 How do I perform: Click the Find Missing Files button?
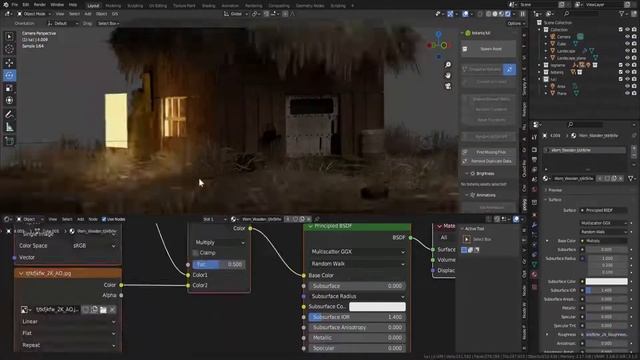pos(489,152)
